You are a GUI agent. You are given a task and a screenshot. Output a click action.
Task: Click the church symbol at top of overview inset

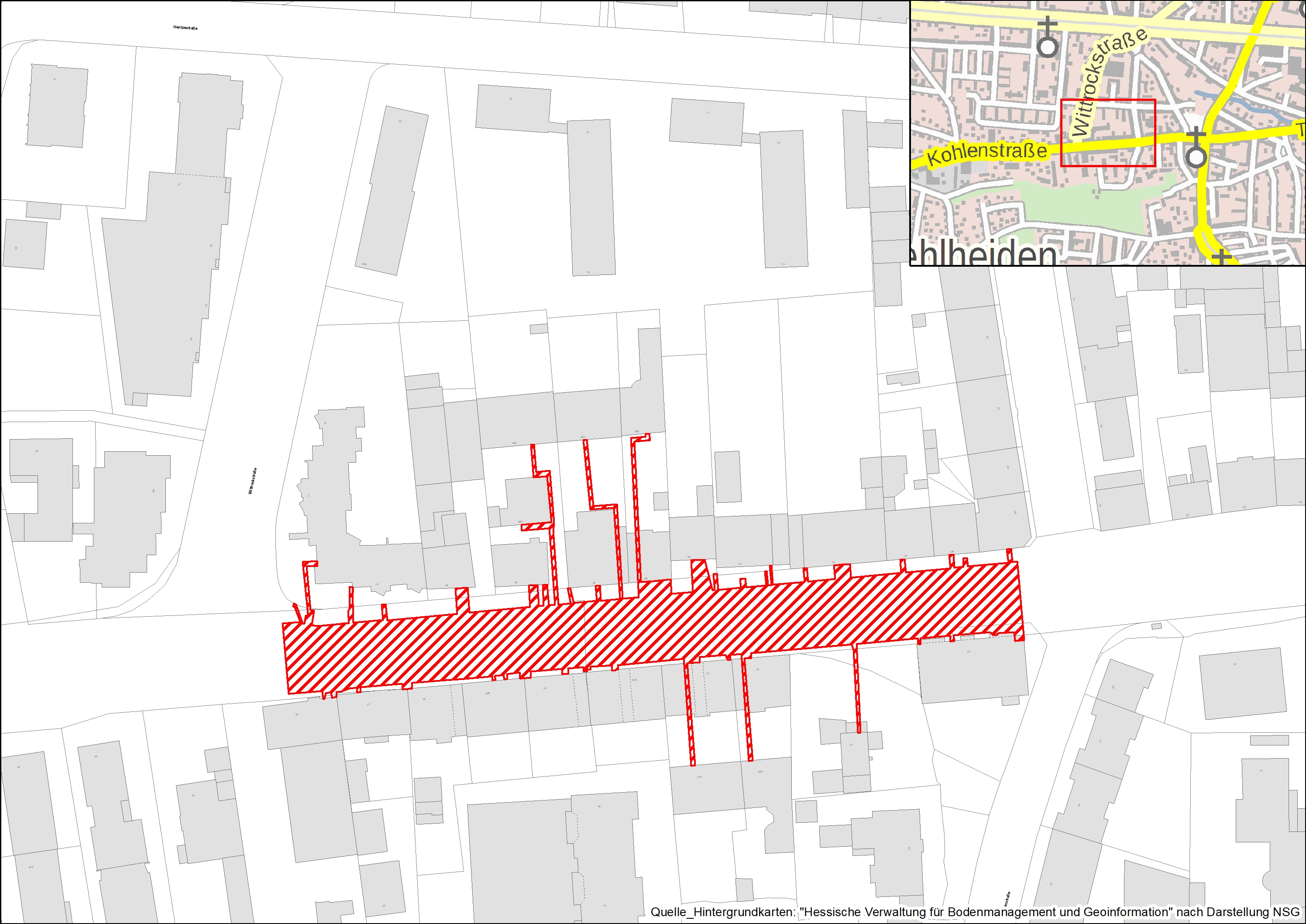(1047, 37)
